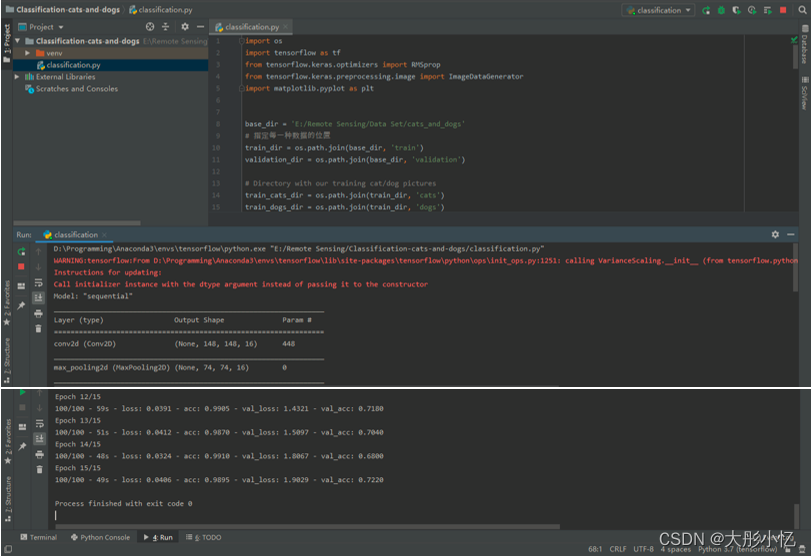
Task: Toggle Pin Tab in Run panel
Action: pos(21,306)
